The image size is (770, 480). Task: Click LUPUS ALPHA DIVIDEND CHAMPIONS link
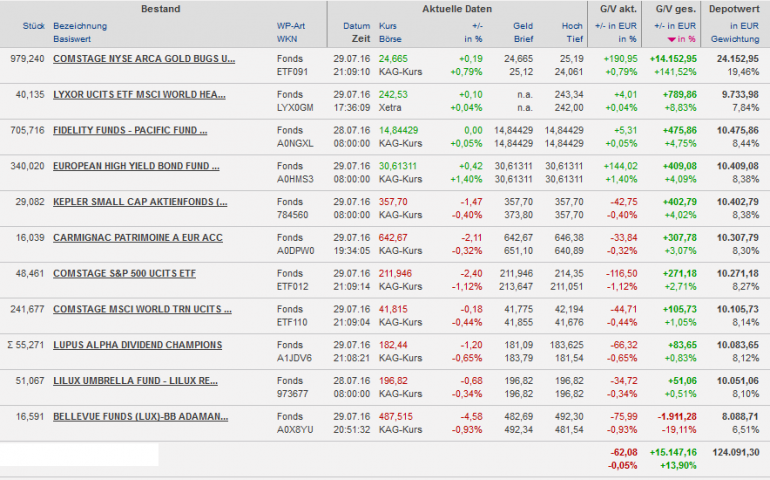coord(137,344)
